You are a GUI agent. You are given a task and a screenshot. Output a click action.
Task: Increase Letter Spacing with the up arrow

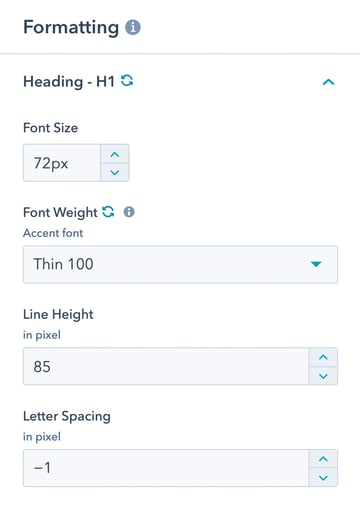point(323,459)
